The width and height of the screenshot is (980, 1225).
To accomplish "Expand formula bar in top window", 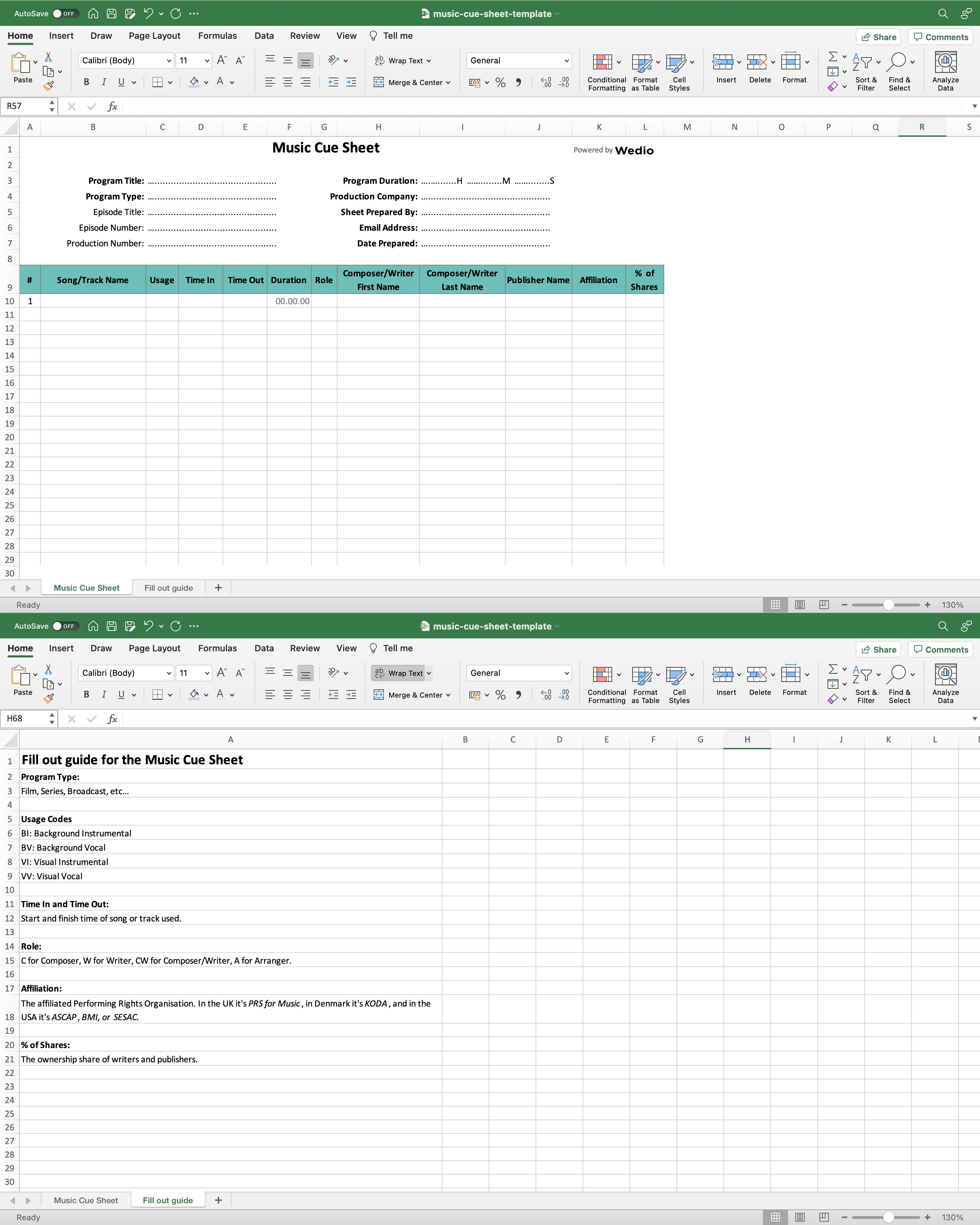I will tap(974, 106).
